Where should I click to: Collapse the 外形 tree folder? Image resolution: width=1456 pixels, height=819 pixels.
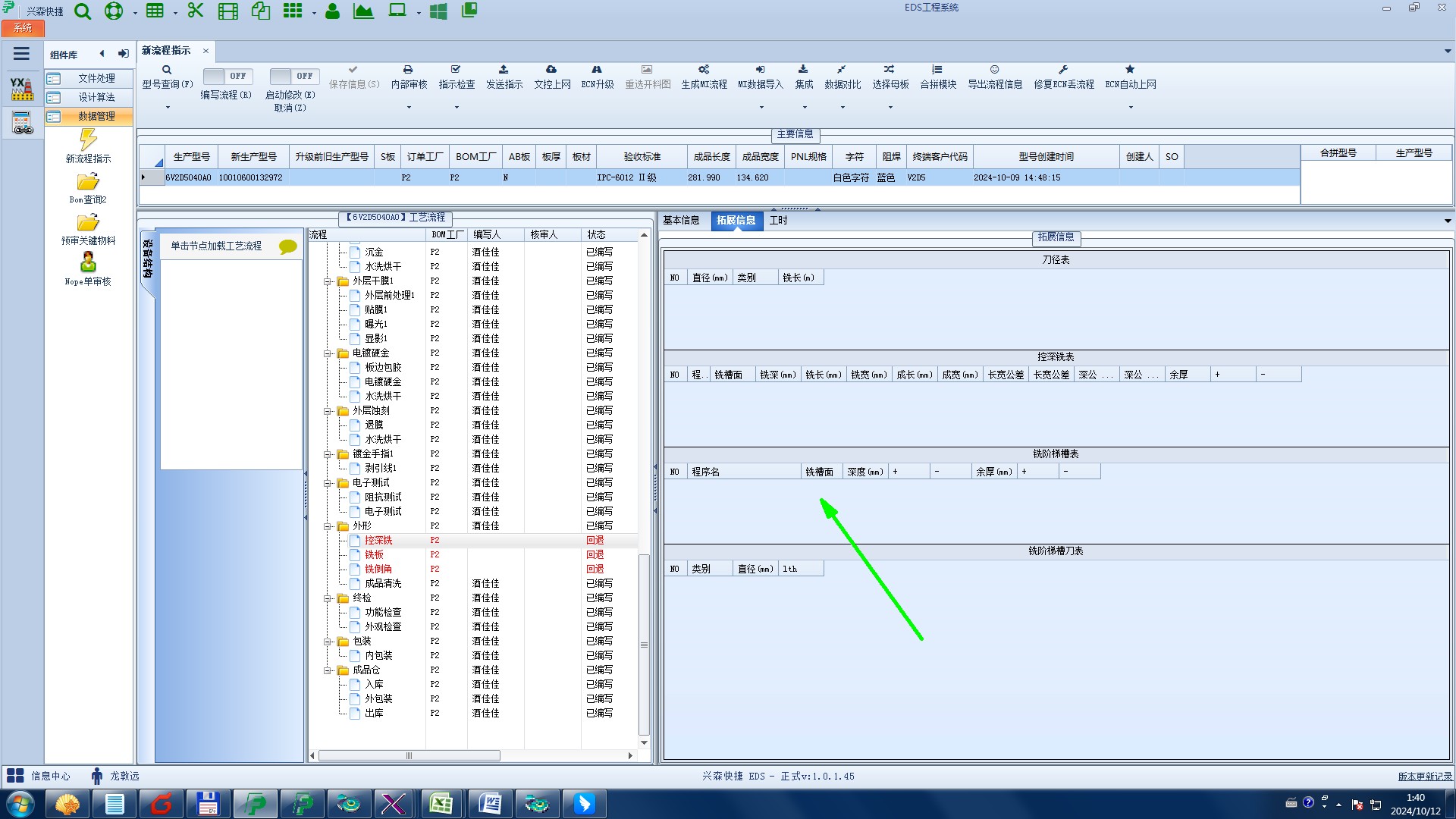pyautogui.click(x=328, y=526)
